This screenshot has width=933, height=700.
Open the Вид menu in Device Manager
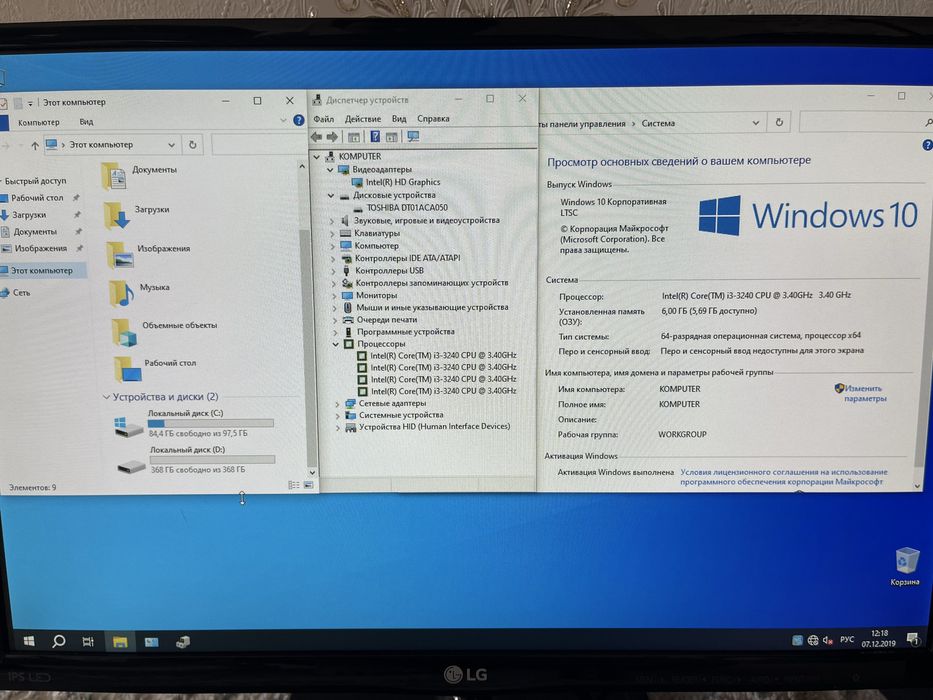pyautogui.click(x=399, y=119)
